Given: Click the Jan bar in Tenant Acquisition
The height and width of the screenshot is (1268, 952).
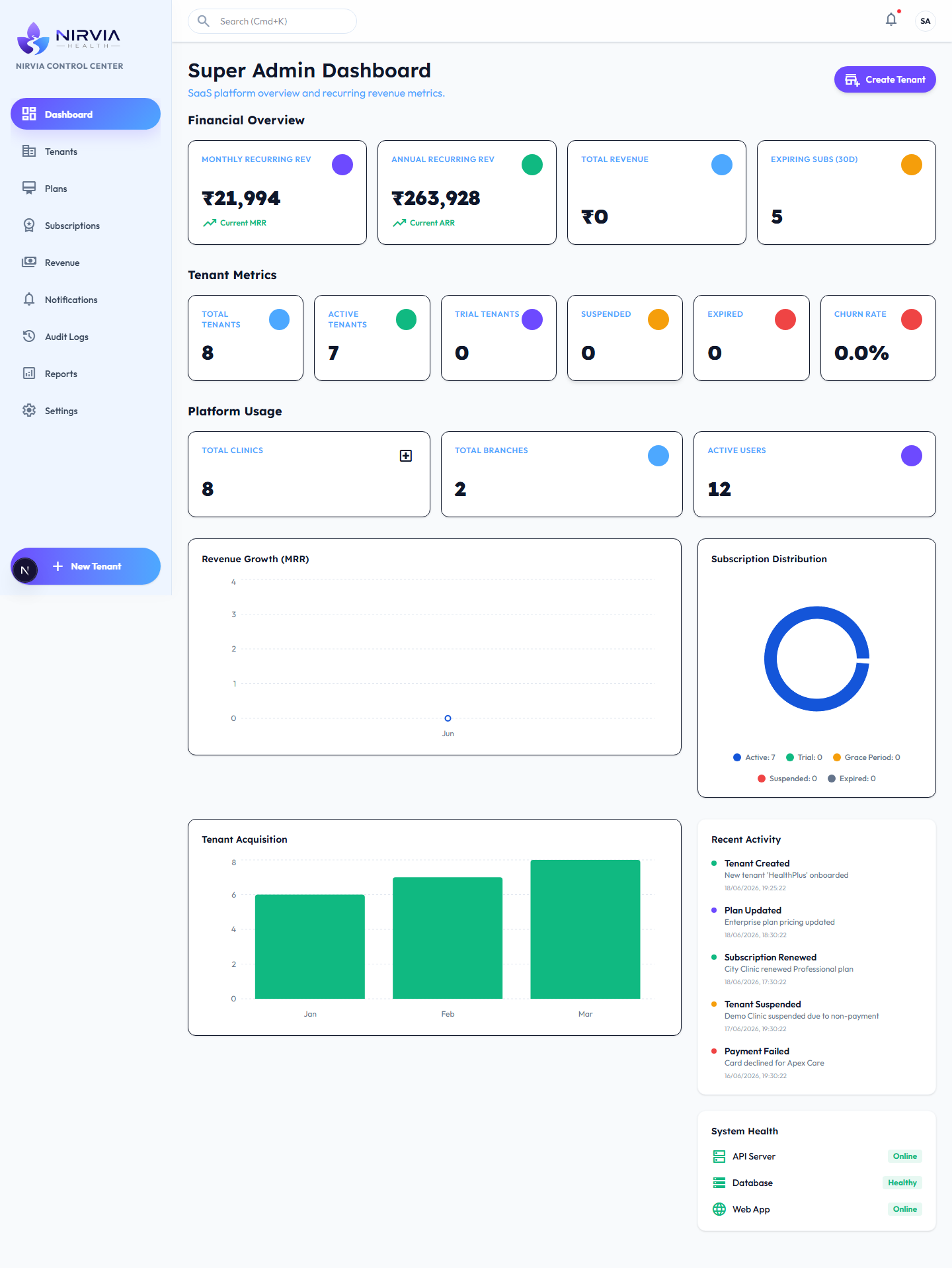Looking at the screenshot, I should click(x=310, y=947).
